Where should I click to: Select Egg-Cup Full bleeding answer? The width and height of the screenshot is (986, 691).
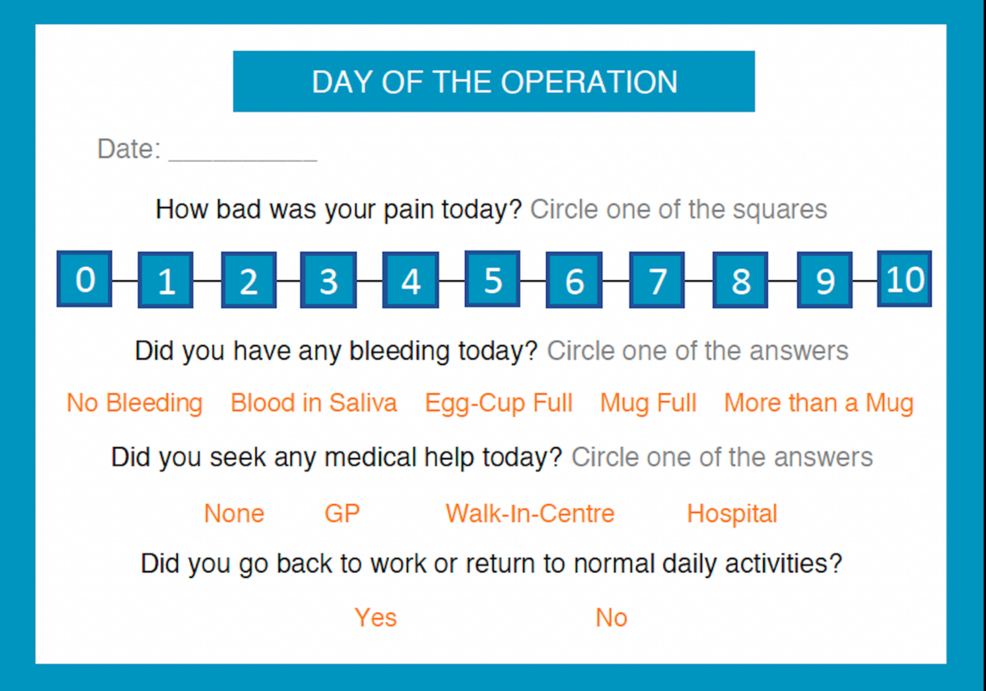[499, 404]
